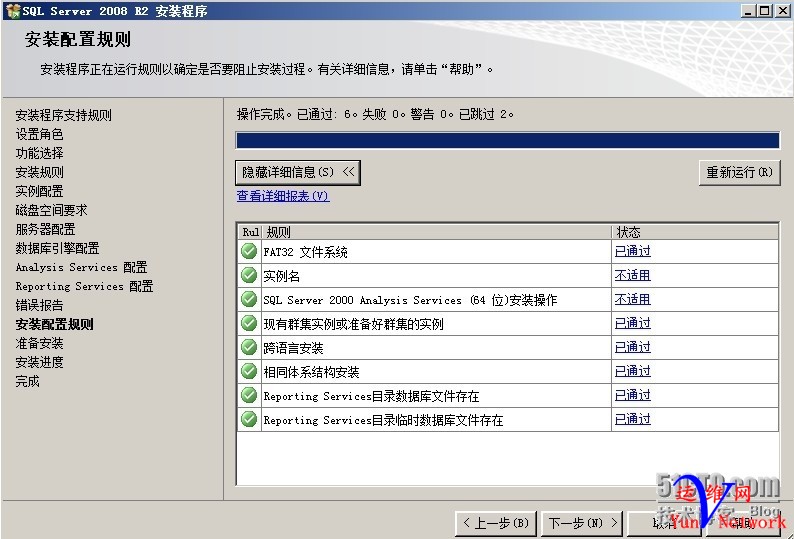Proceed with 下一步(N) button
The height and width of the screenshot is (539, 794).
point(583,523)
